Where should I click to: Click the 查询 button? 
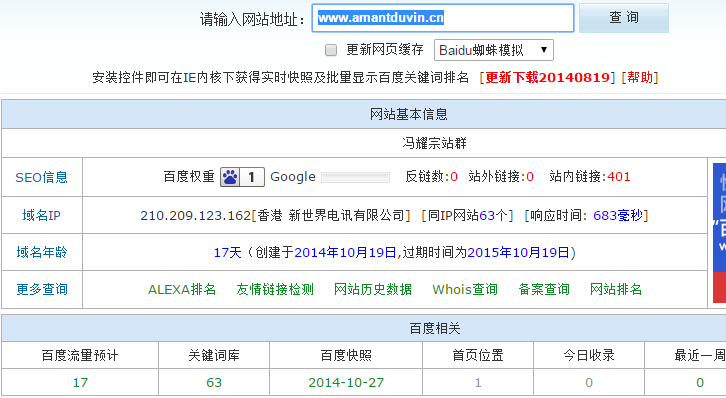pyautogui.click(x=624, y=18)
